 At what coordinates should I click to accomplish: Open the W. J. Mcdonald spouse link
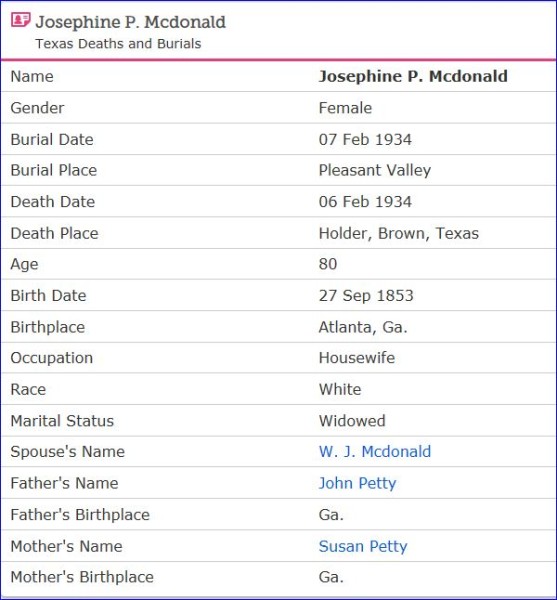tap(375, 452)
